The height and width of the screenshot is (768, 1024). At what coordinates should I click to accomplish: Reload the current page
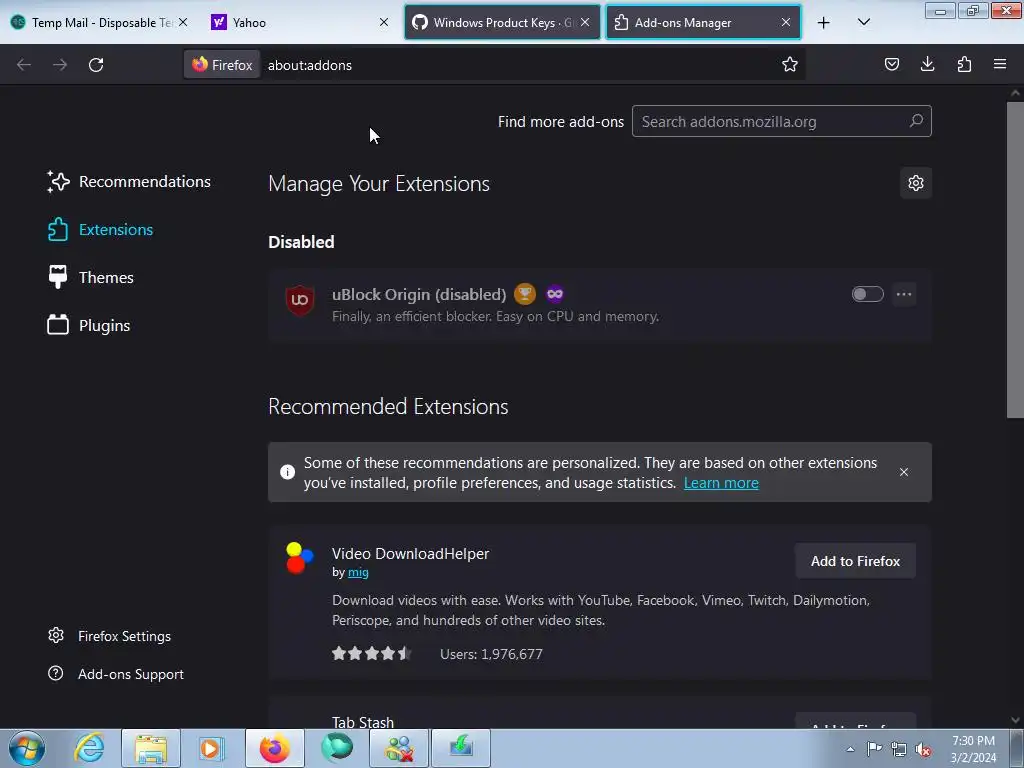(x=96, y=65)
